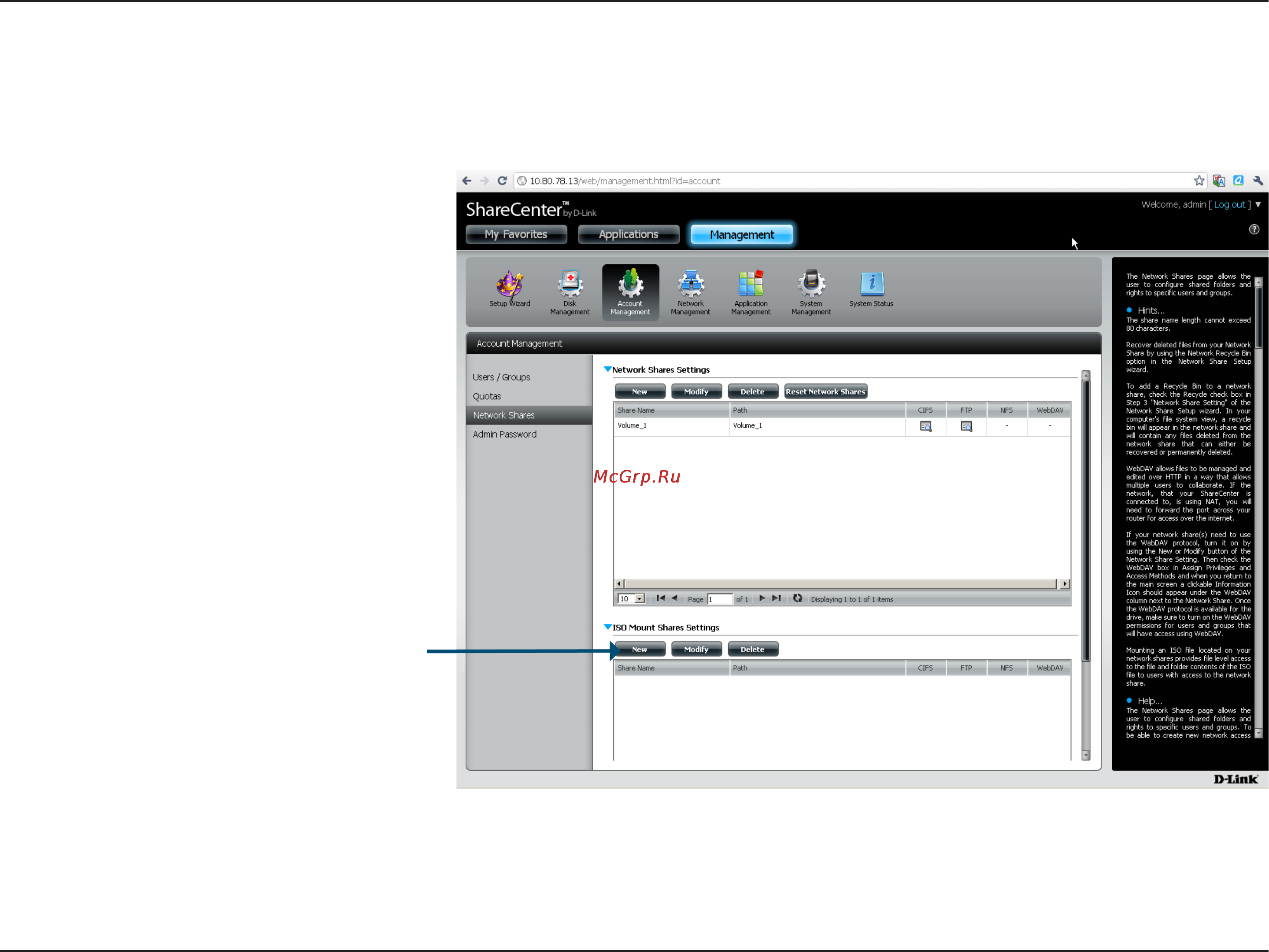Collapse the Network Shares Settings section
Image resolution: width=1269 pixels, height=952 pixels.
pos(607,369)
